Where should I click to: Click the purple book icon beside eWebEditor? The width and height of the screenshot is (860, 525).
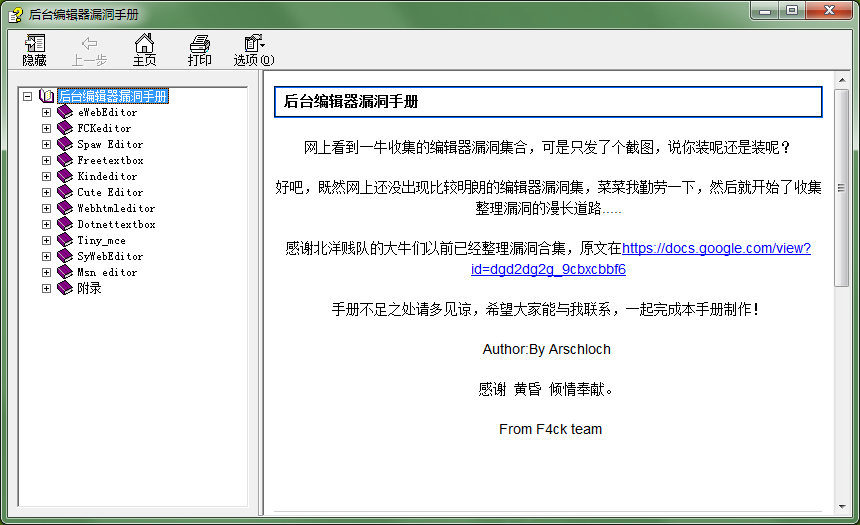click(65, 112)
